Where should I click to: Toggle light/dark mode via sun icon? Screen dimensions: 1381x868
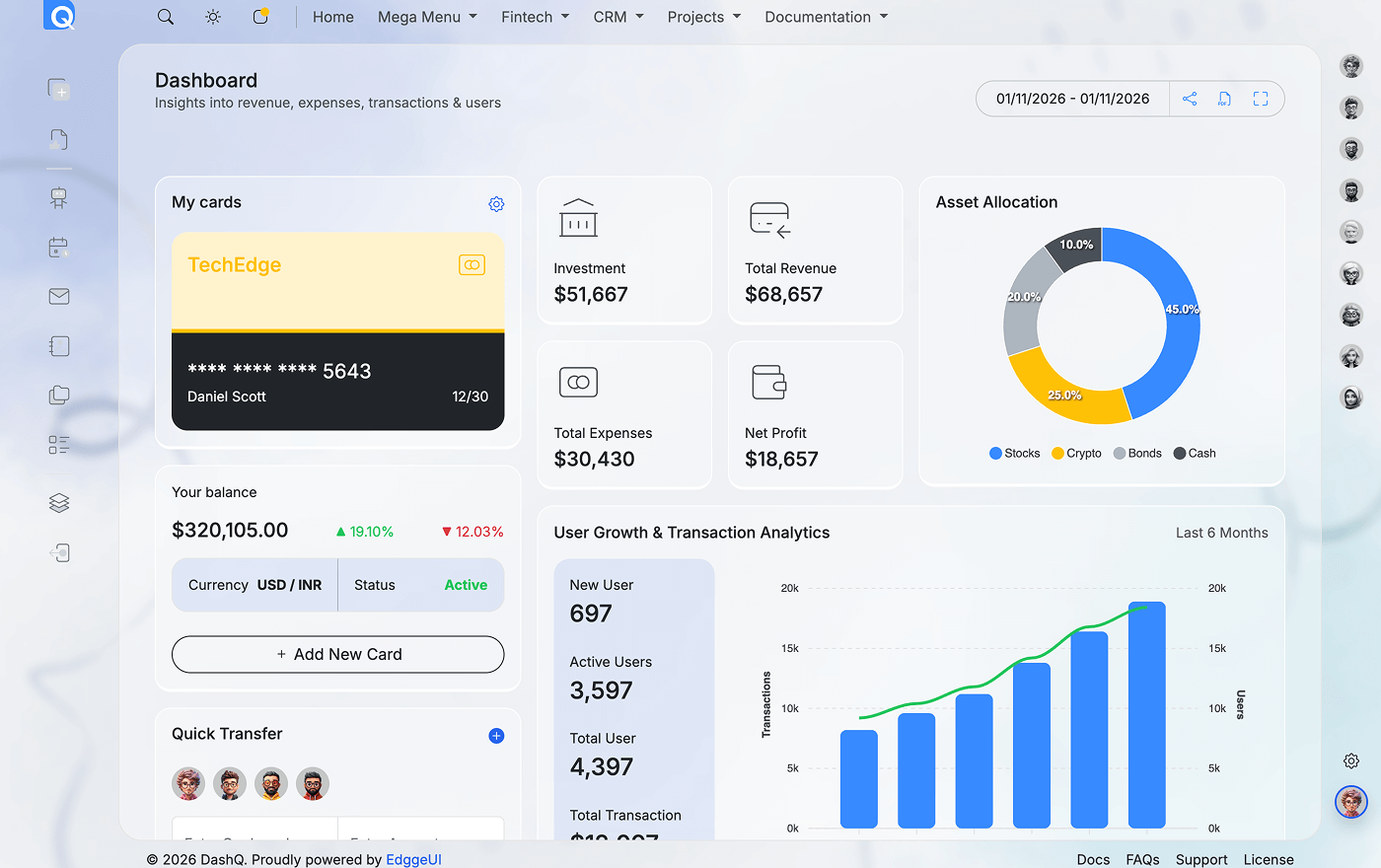click(x=212, y=16)
